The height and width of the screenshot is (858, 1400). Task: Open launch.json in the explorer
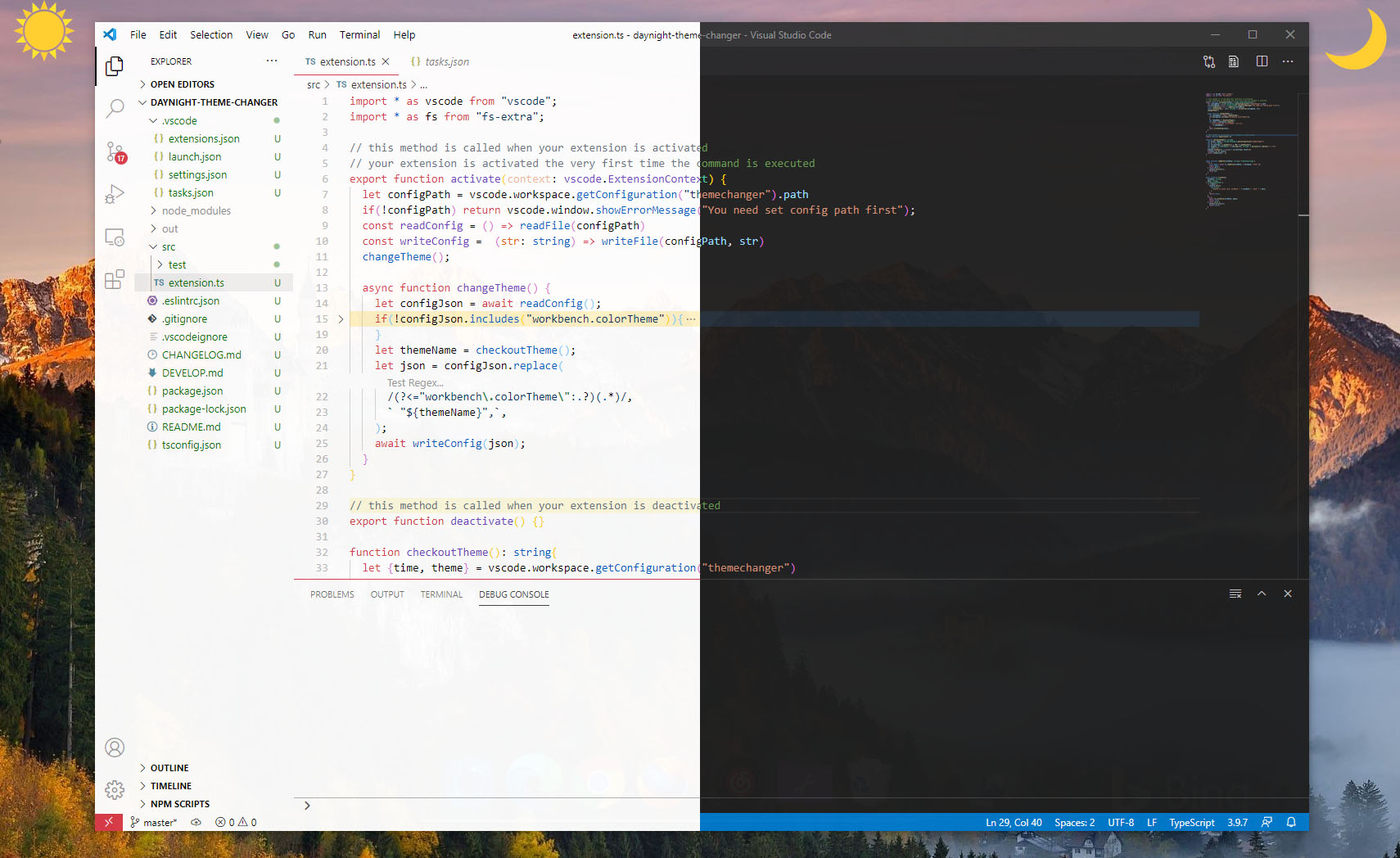click(213, 156)
